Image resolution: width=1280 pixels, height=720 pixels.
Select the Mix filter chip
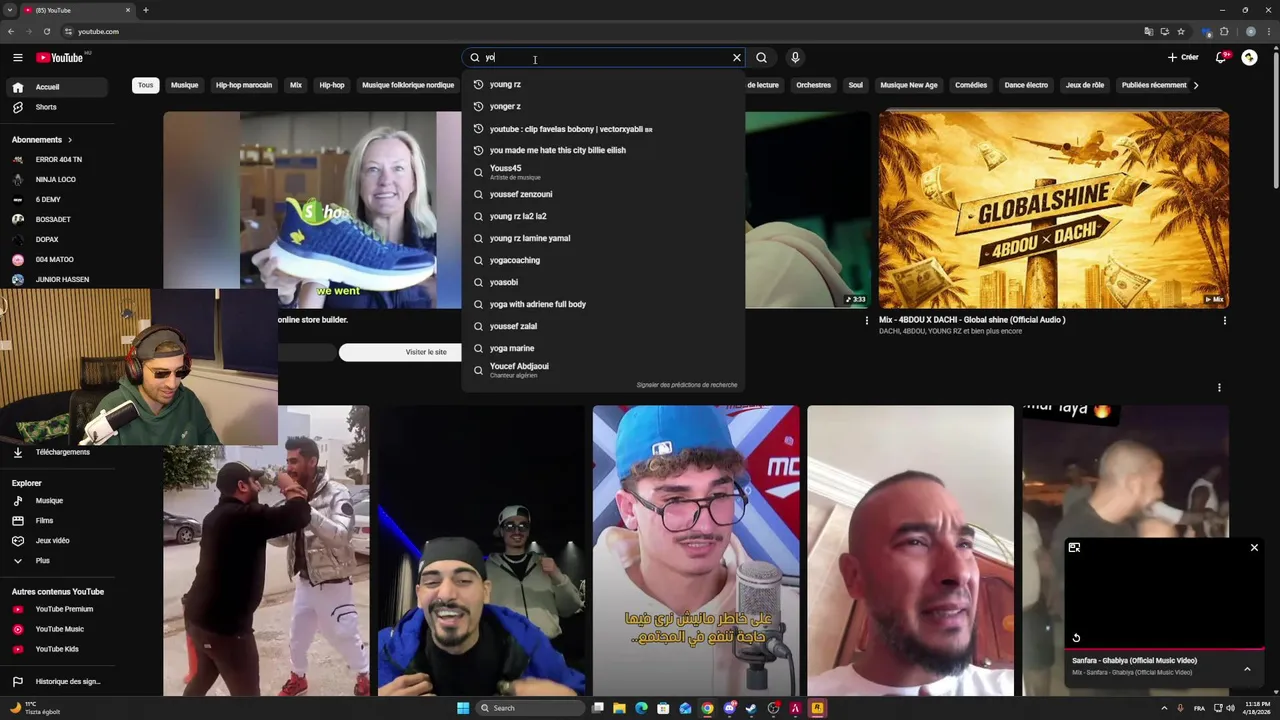296,85
